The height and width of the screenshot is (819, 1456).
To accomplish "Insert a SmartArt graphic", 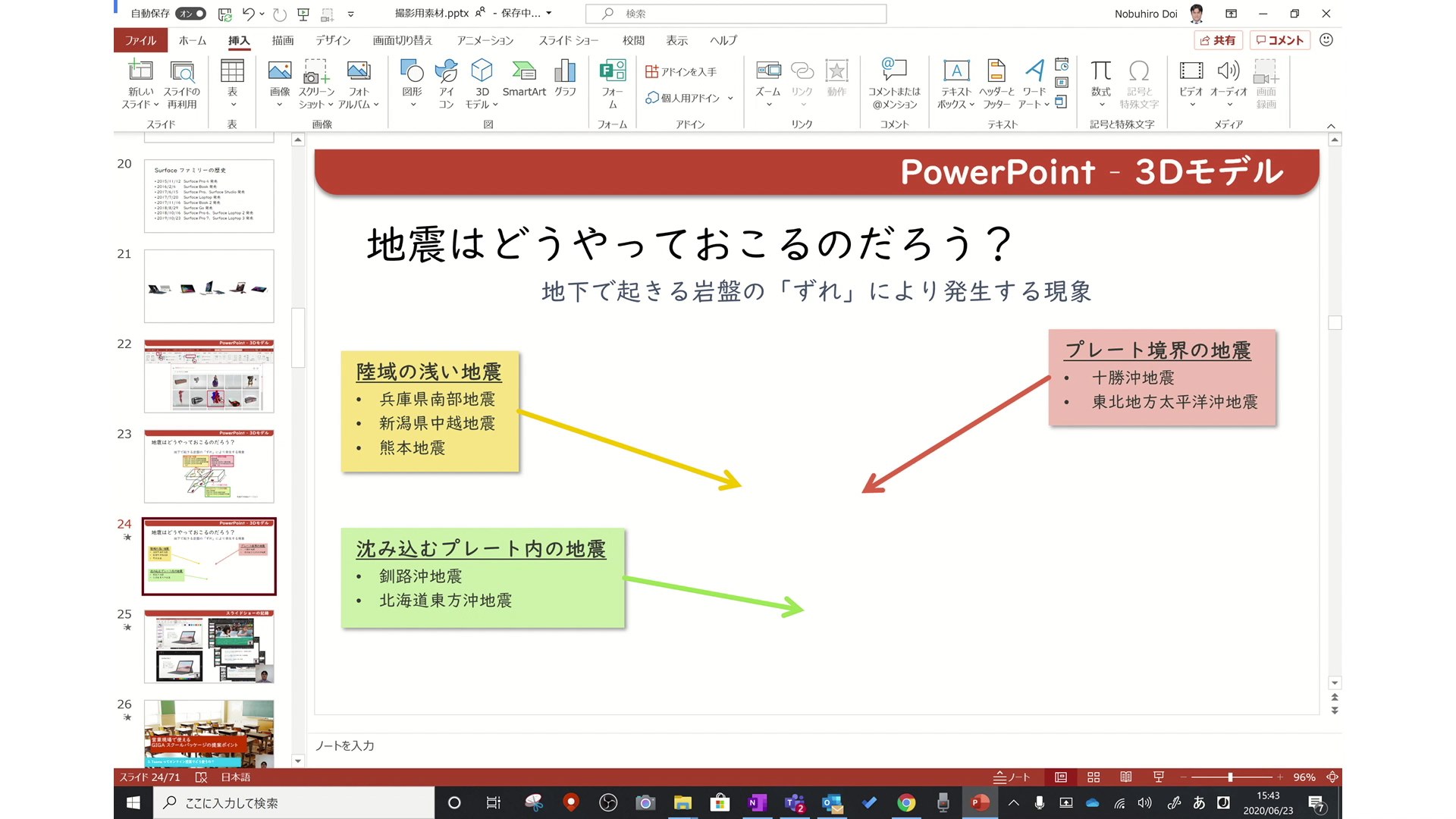I will [x=523, y=80].
